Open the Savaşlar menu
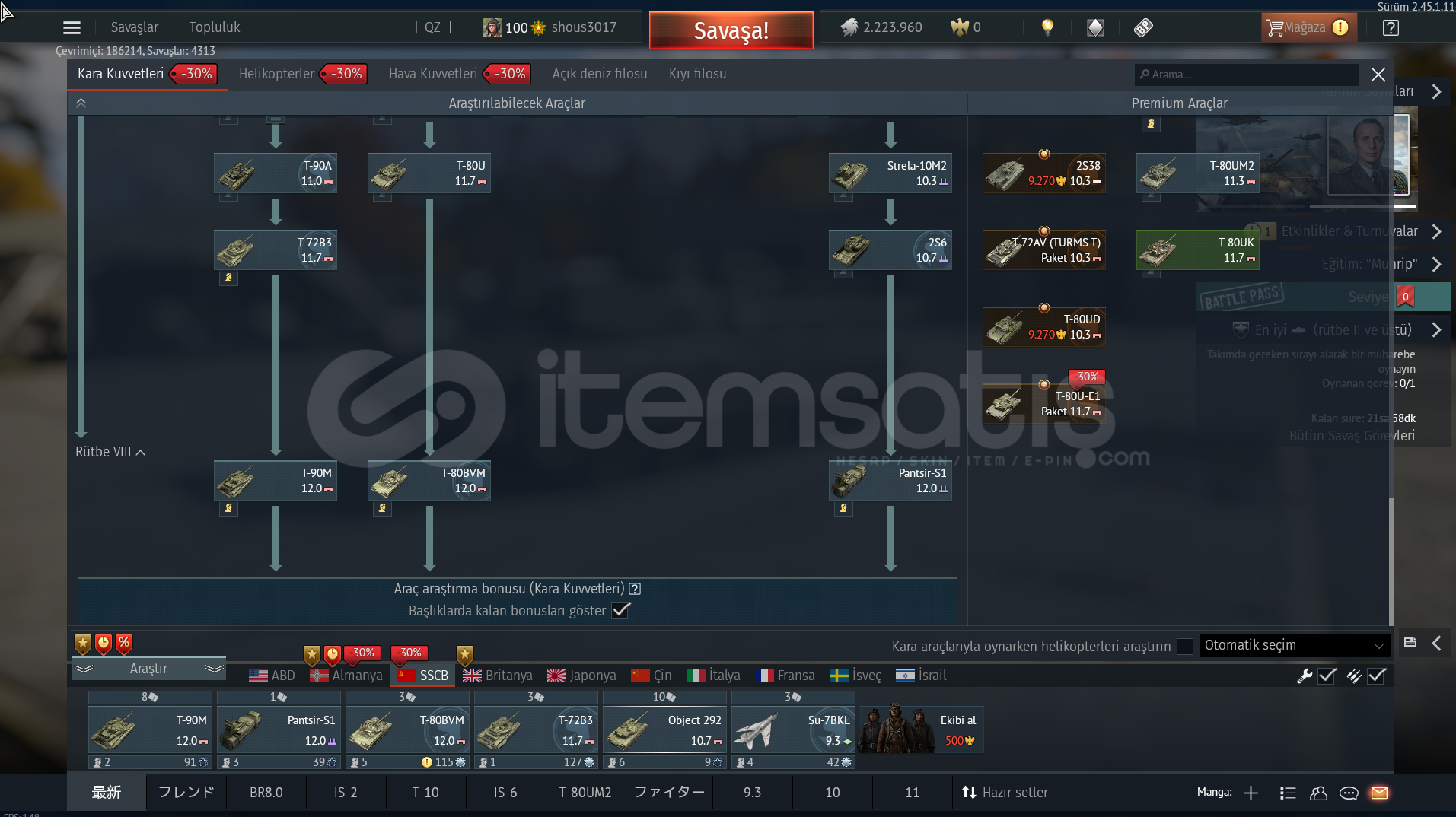Viewport: 1456px width, 817px height. click(135, 27)
